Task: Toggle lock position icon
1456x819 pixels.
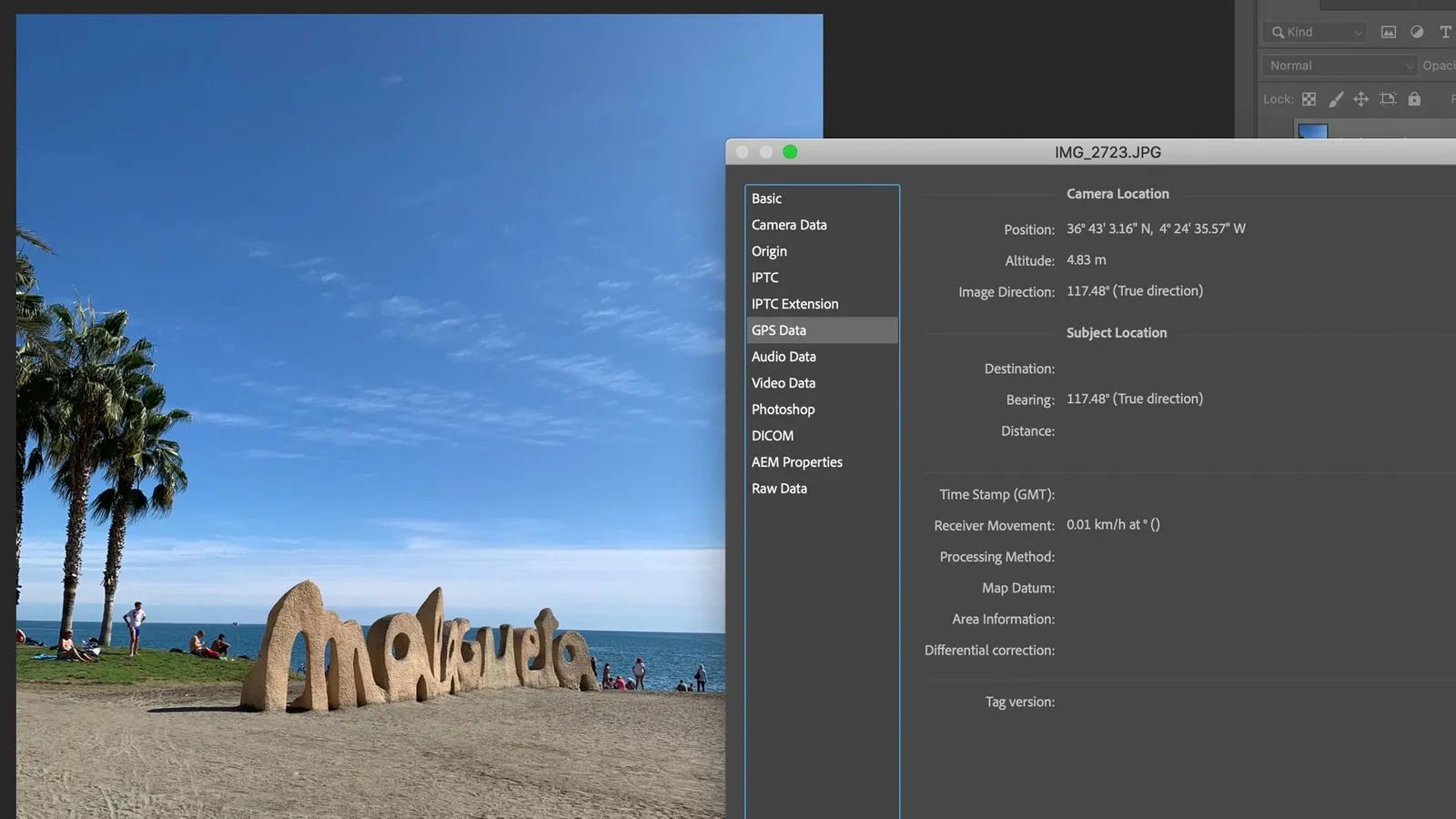Action: click(x=1361, y=99)
